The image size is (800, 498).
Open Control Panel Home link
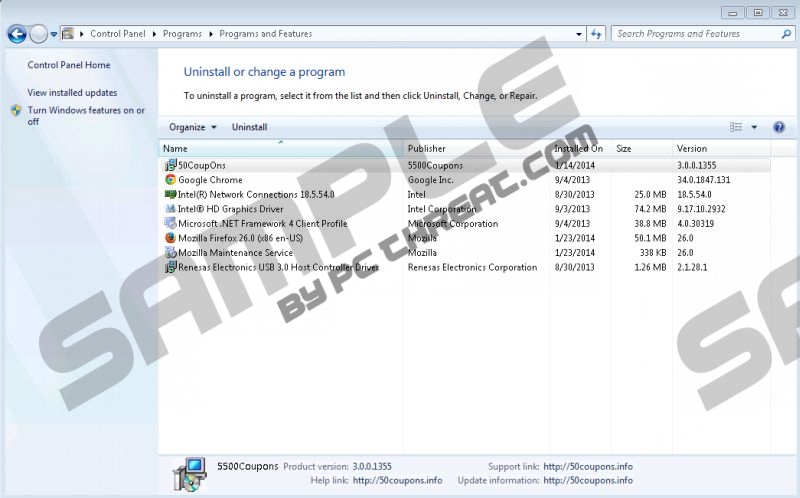69,65
